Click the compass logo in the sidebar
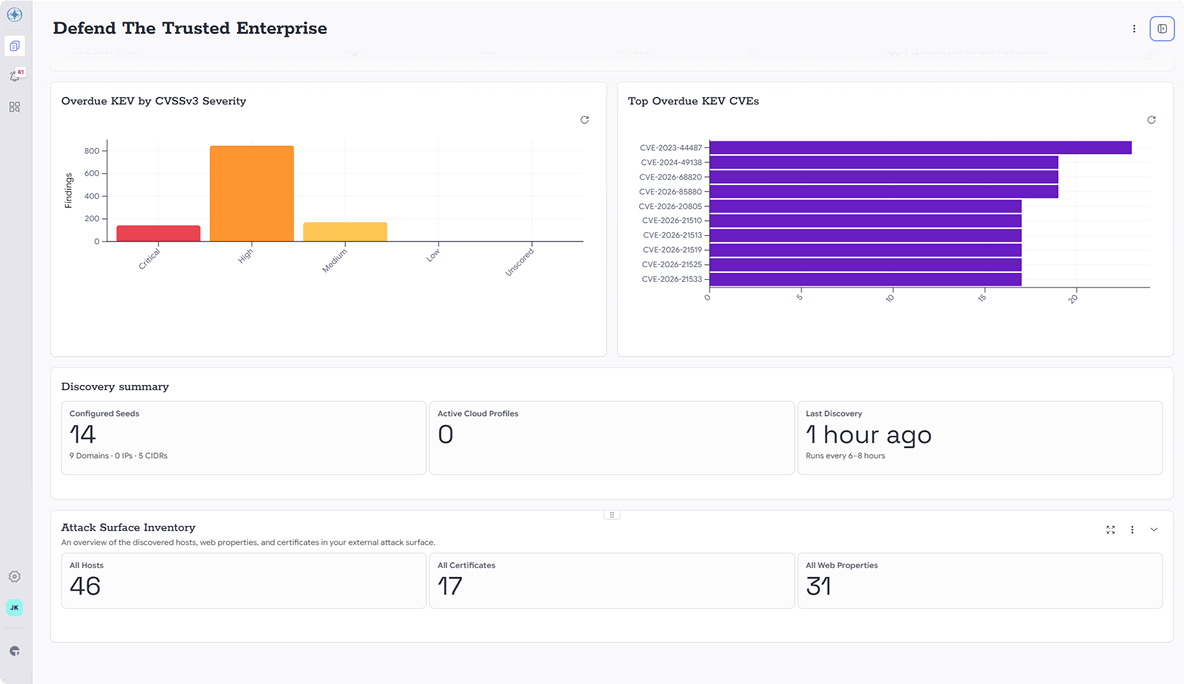Screen dimensions: 1184x684 click(14, 14)
